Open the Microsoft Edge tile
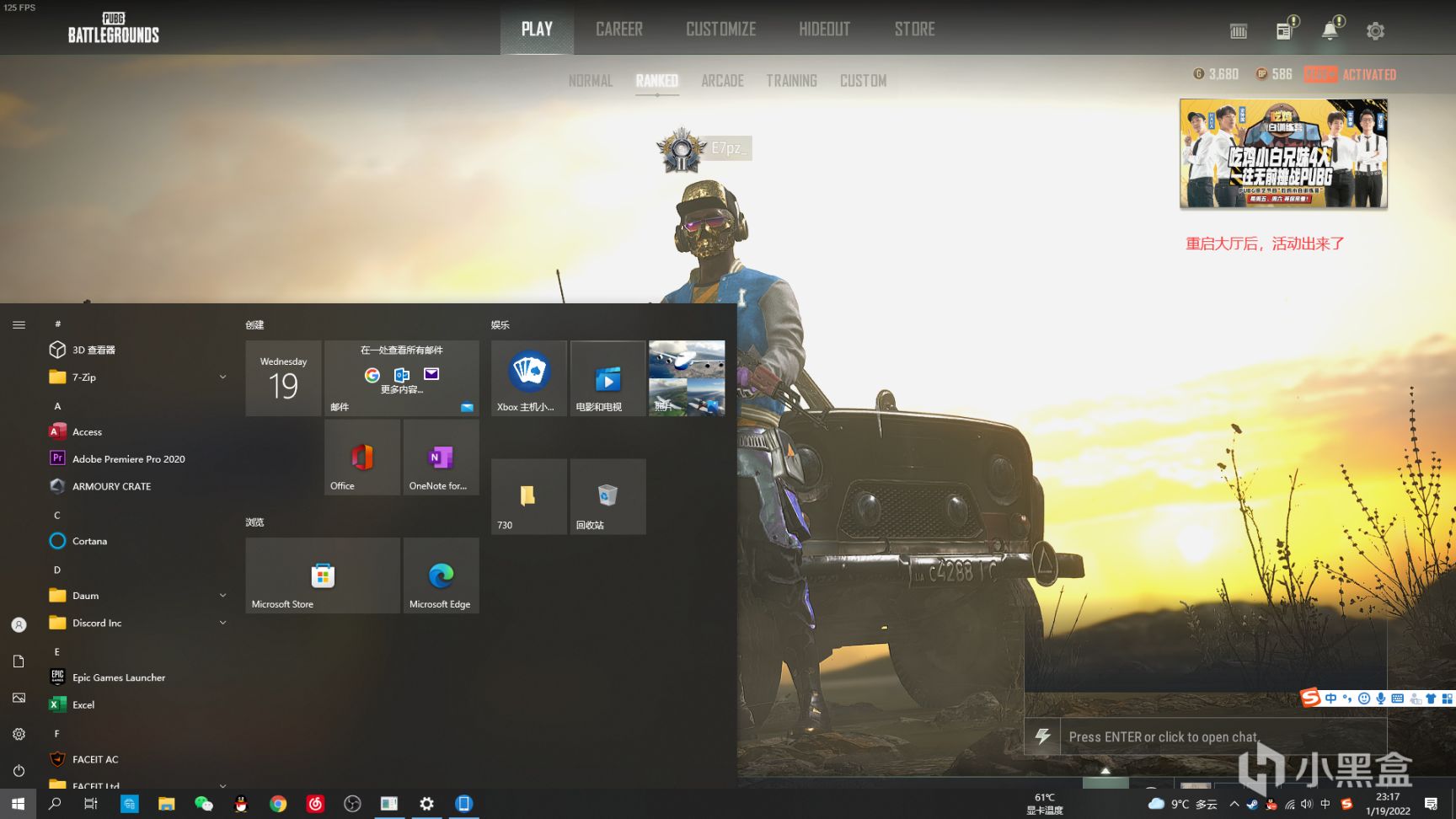This screenshot has width=1456, height=819. [442, 575]
